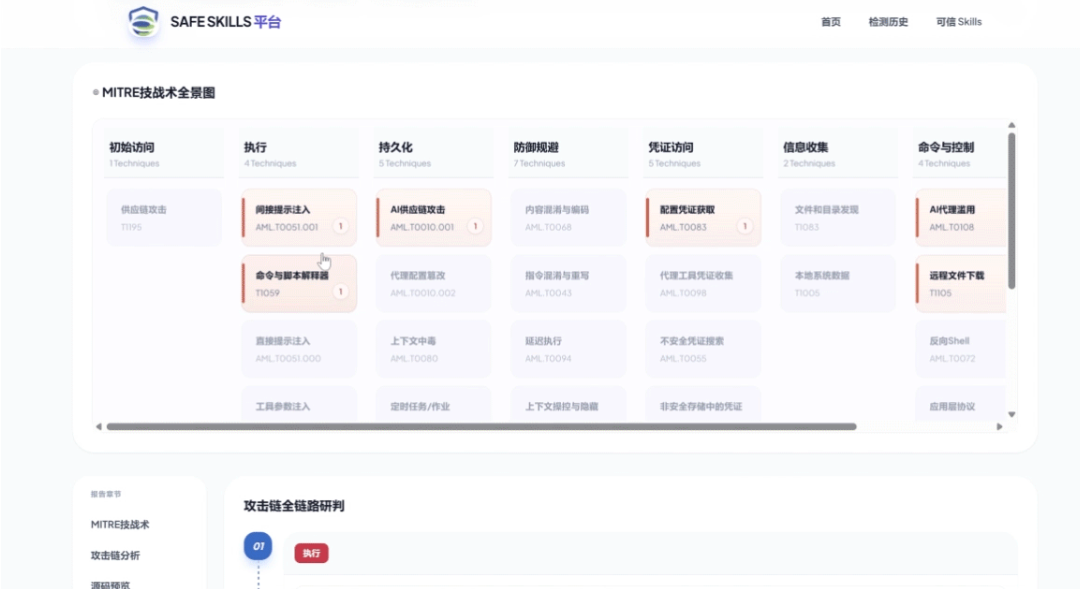The image size is (1080, 589).
Task: Select the AI代理滥用 technique card
Action: click(960, 218)
